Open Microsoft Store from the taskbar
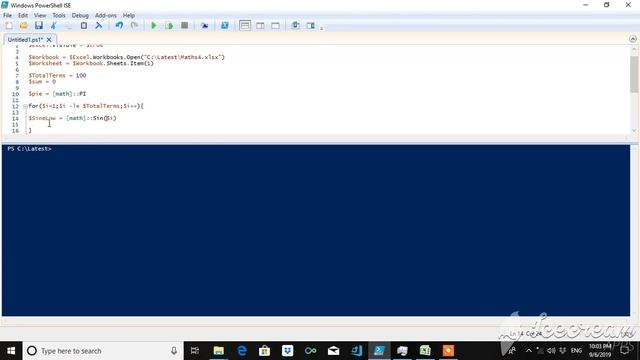Screen dimensions: 640x360 click(x=264, y=351)
